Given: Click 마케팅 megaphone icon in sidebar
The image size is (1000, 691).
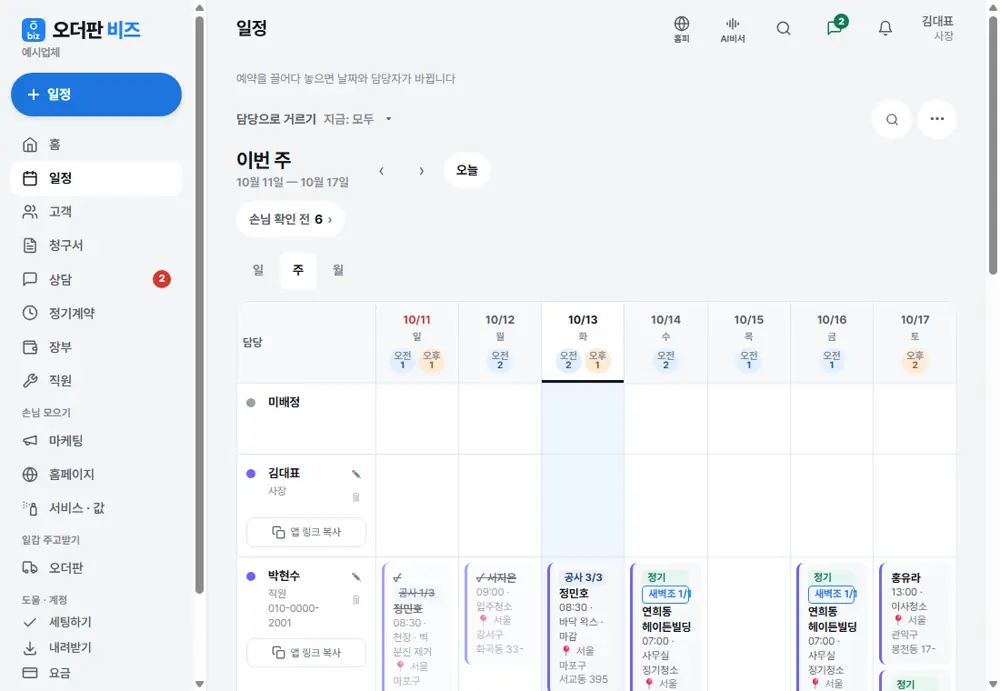Looking at the screenshot, I should [x=30, y=441].
